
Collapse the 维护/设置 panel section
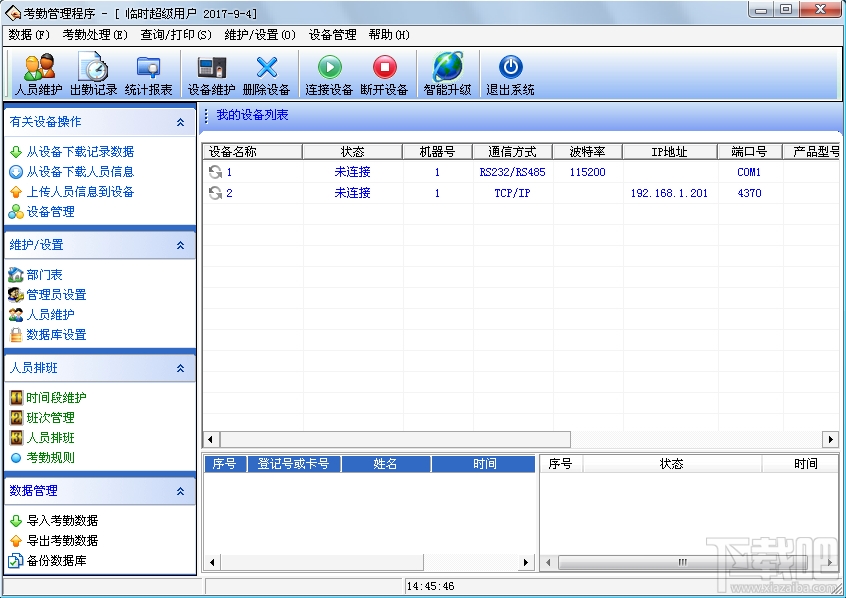(x=180, y=245)
